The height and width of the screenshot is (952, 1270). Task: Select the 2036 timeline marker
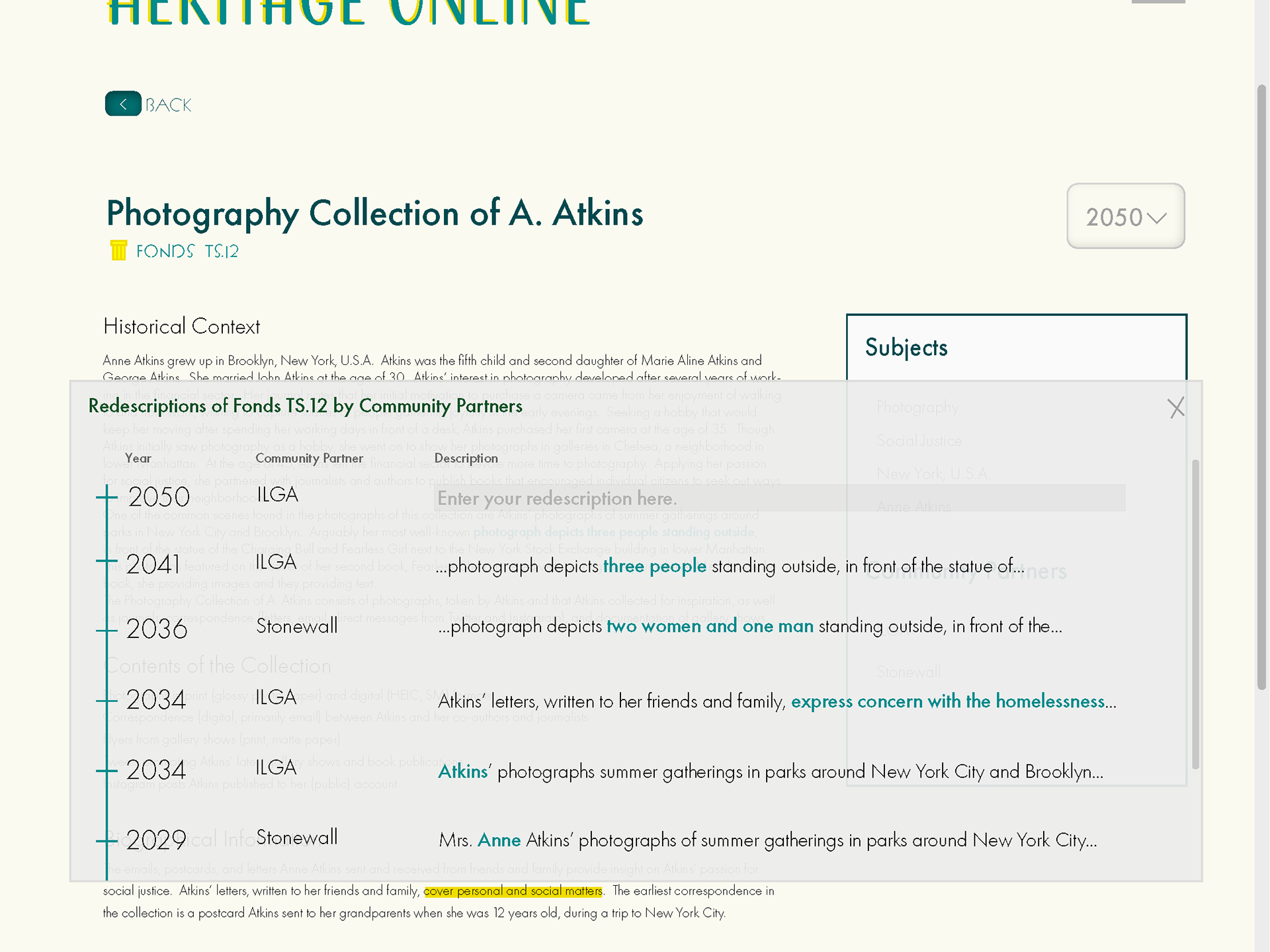[x=106, y=630]
